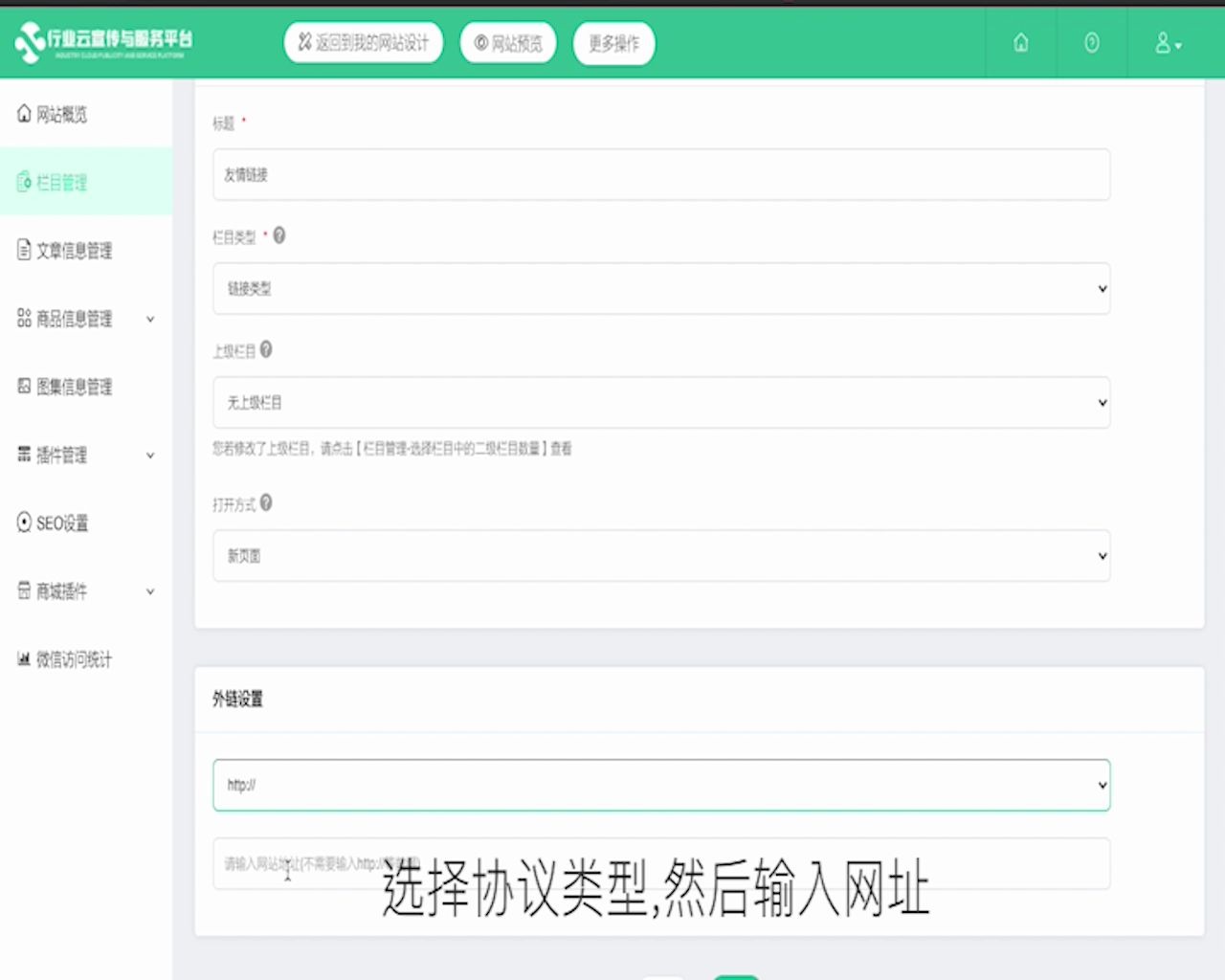Click the SEO设置 circle icon
The height and width of the screenshot is (980, 1225).
pyautogui.click(x=24, y=523)
